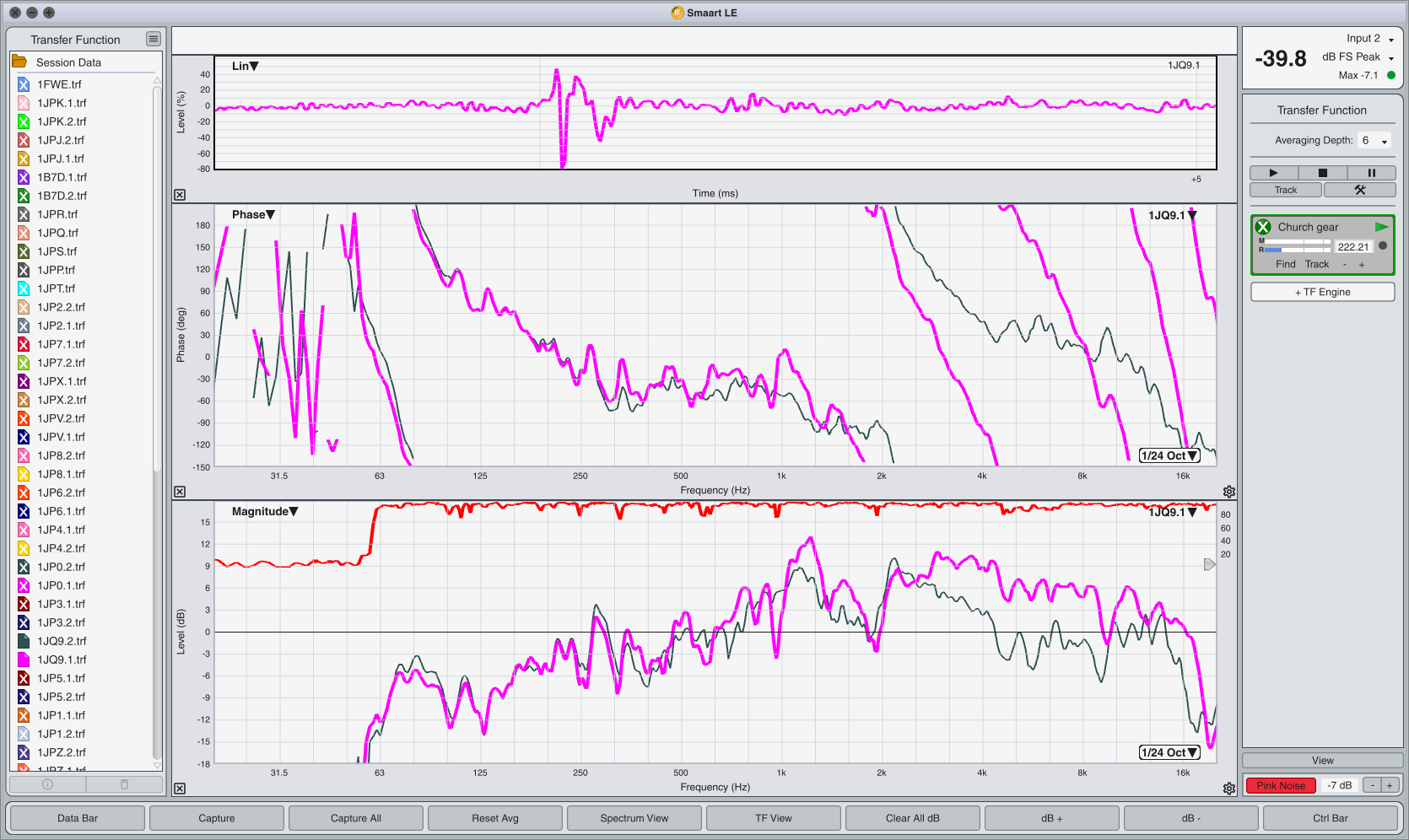
Task: Click the dB - button
Action: tap(1191, 818)
